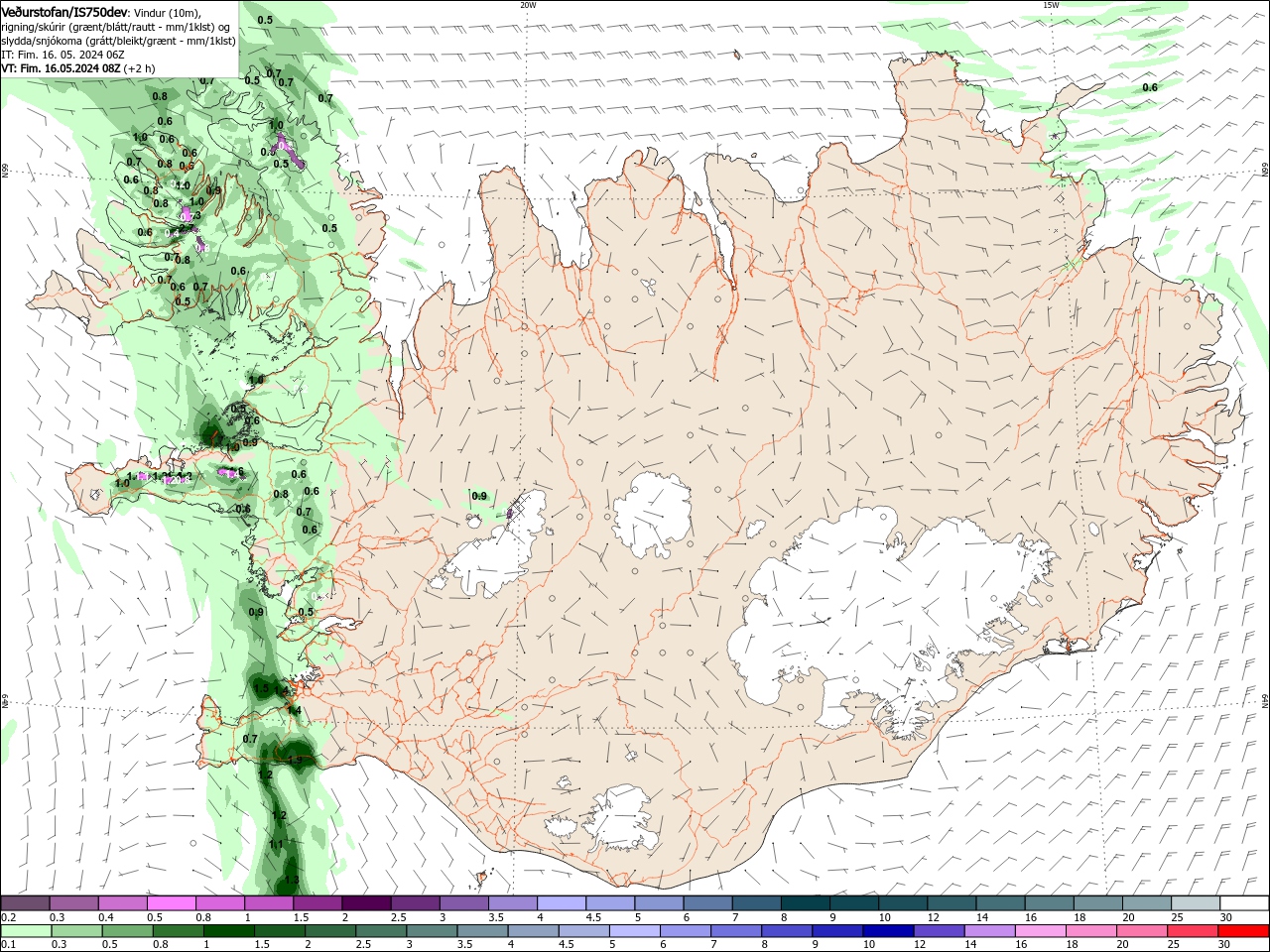The image size is (1270, 952).
Task: Click the IT: Fim. 16. 05. 2024 06Z line
Action: (63, 55)
